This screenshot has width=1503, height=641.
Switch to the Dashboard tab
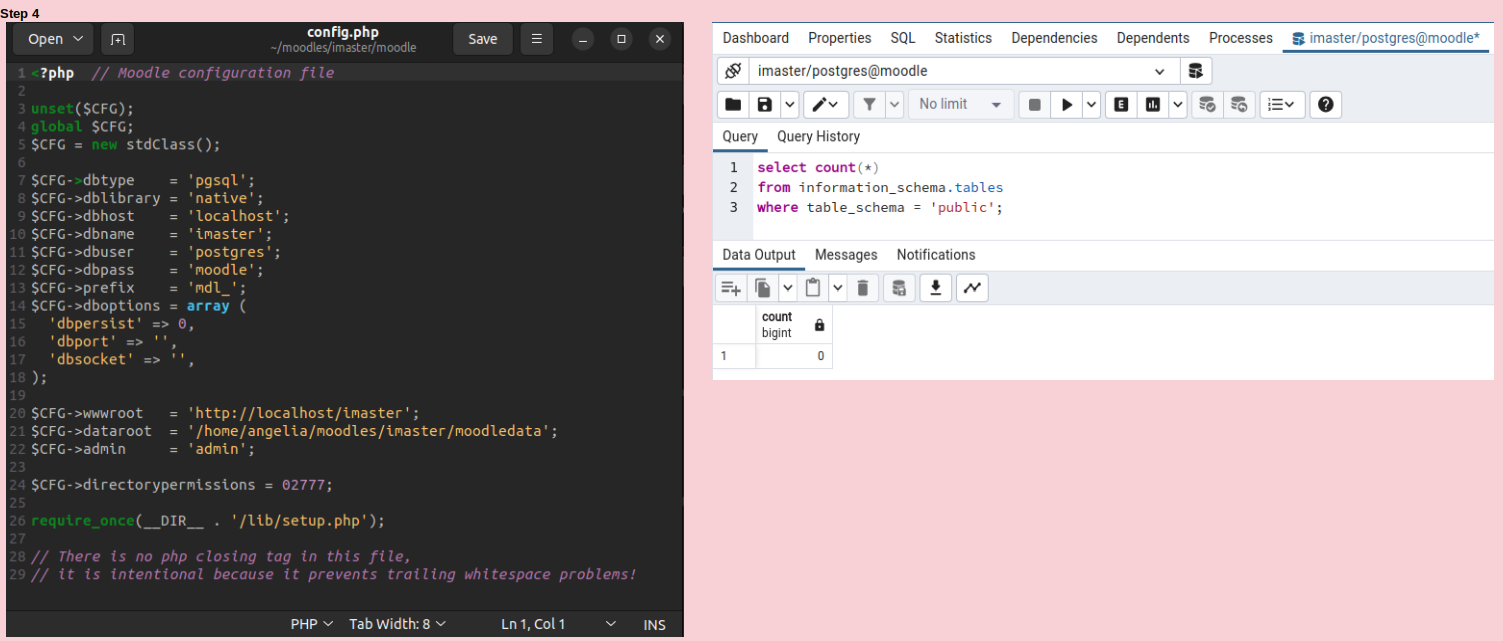coord(756,38)
